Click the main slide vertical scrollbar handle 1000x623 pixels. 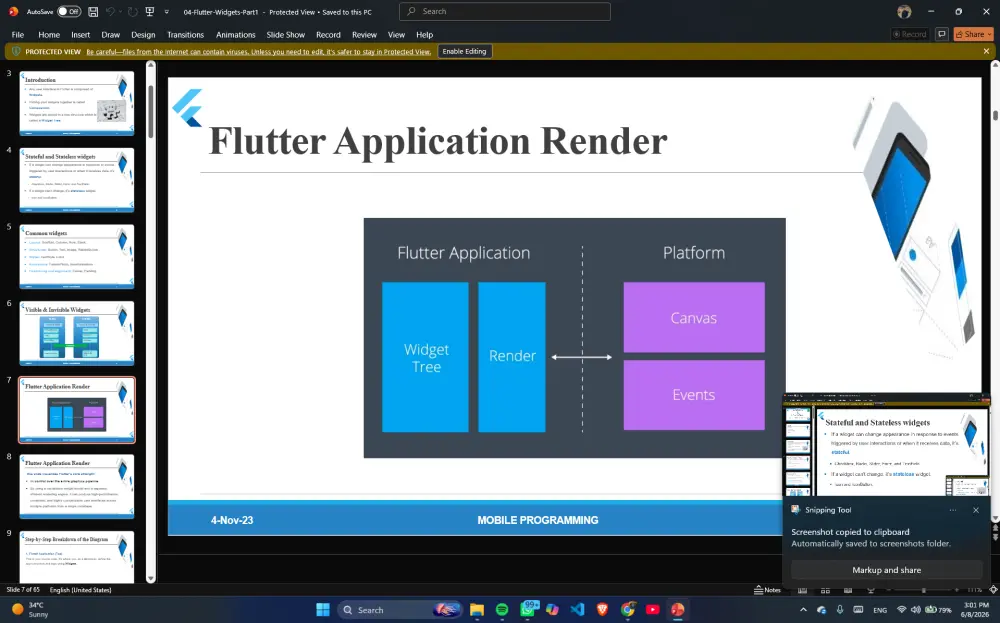tap(995, 115)
